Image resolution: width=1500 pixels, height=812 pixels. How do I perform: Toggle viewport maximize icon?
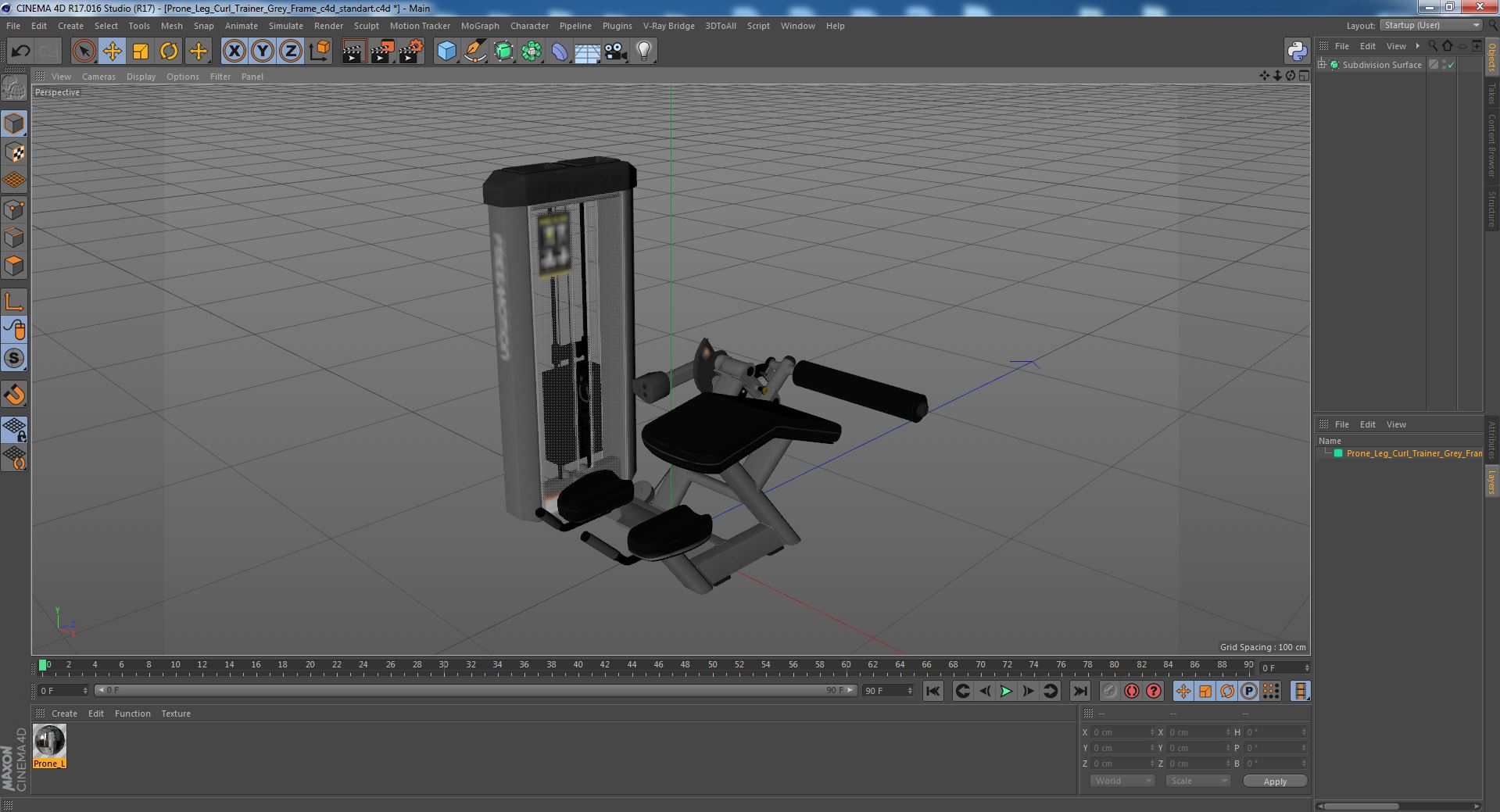click(x=1304, y=76)
